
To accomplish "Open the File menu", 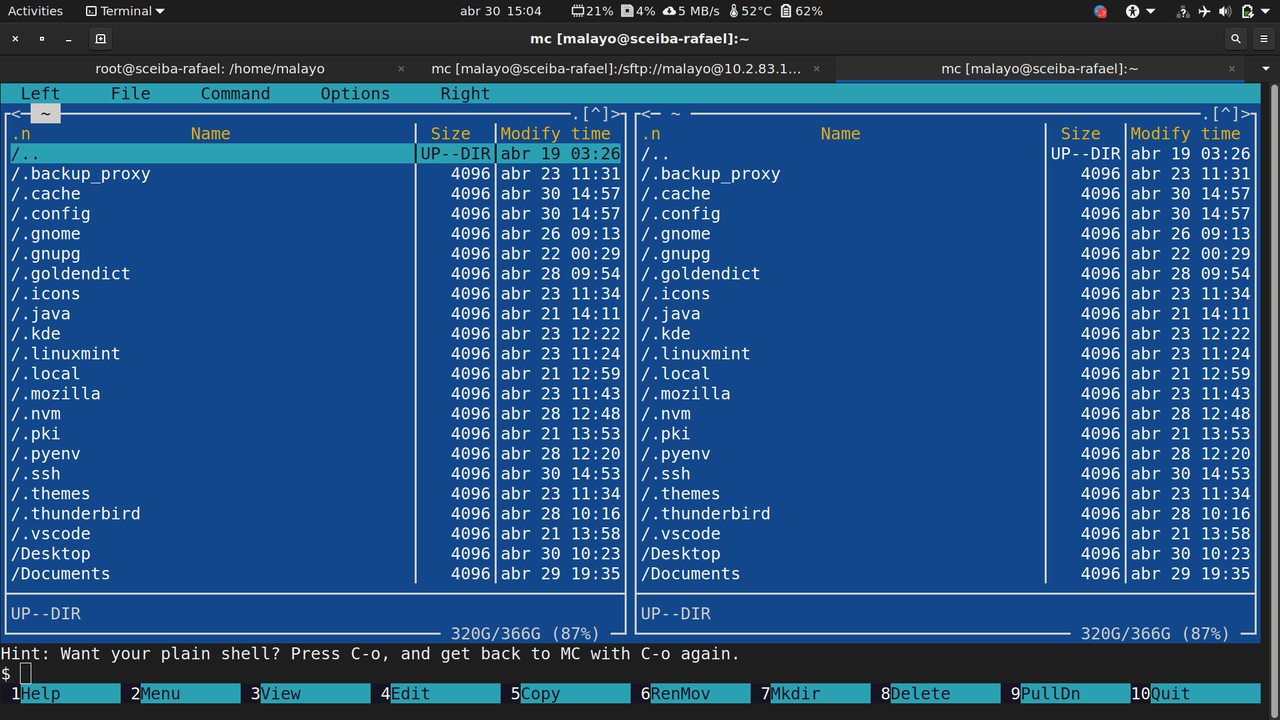I will tap(130, 94).
